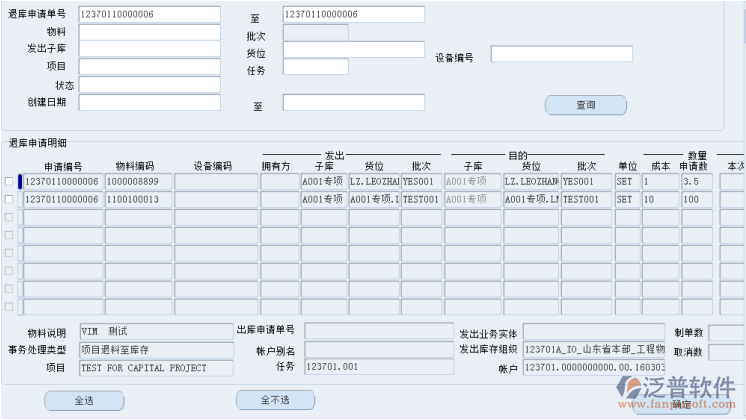Check the second row checkbox for item 1100100013
Screen dimensions: 746x420
coord(9,200)
